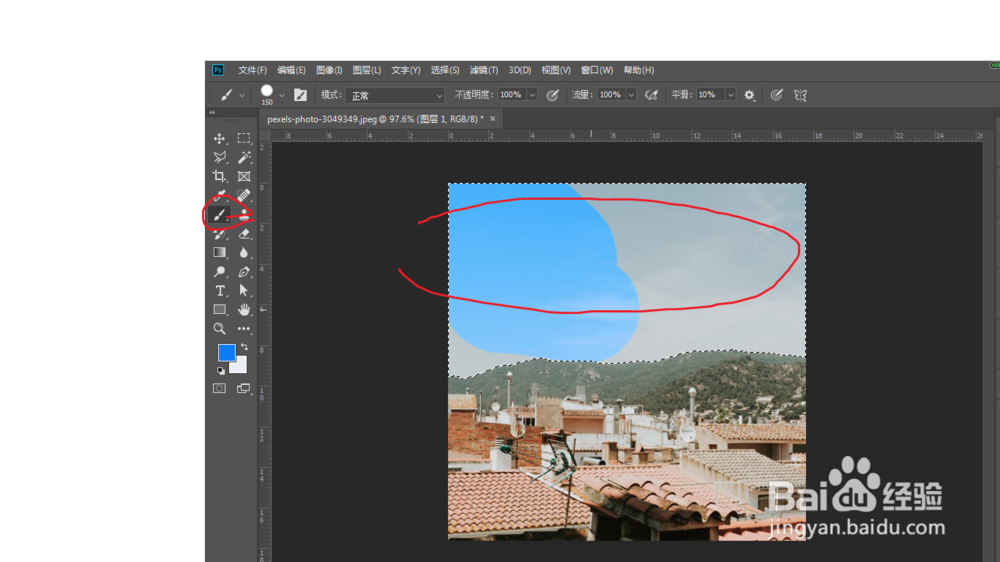
Task: Select the Pen tool
Action: click(244, 272)
